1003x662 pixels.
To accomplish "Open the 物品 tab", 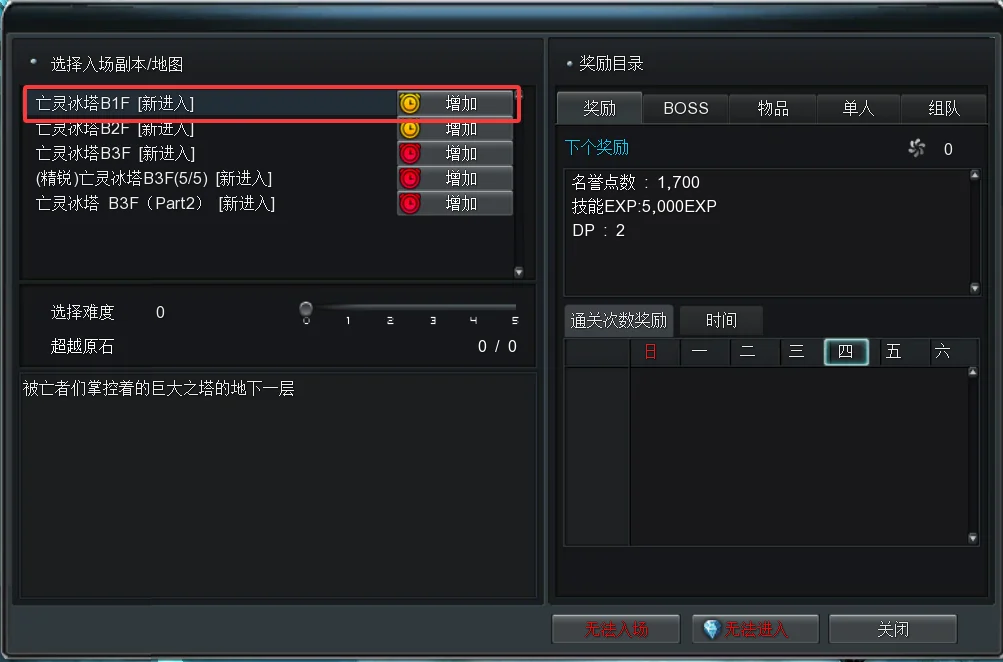I will pyautogui.click(x=773, y=108).
